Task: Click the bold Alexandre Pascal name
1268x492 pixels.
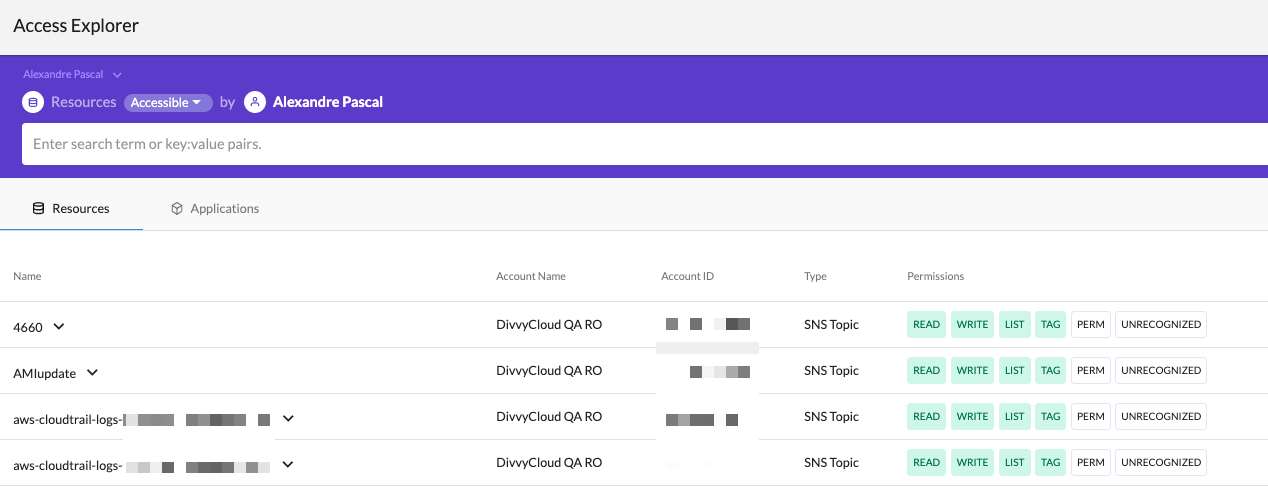Action: click(x=328, y=102)
